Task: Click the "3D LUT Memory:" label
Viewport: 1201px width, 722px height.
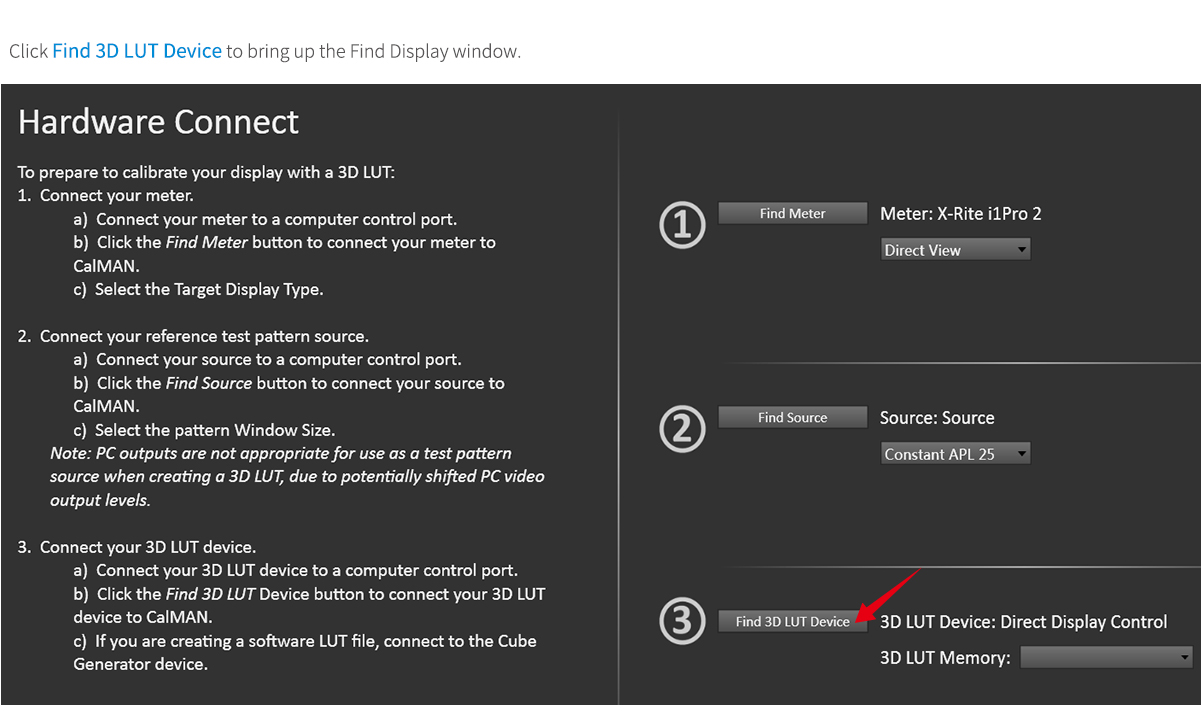Action: tap(945, 658)
